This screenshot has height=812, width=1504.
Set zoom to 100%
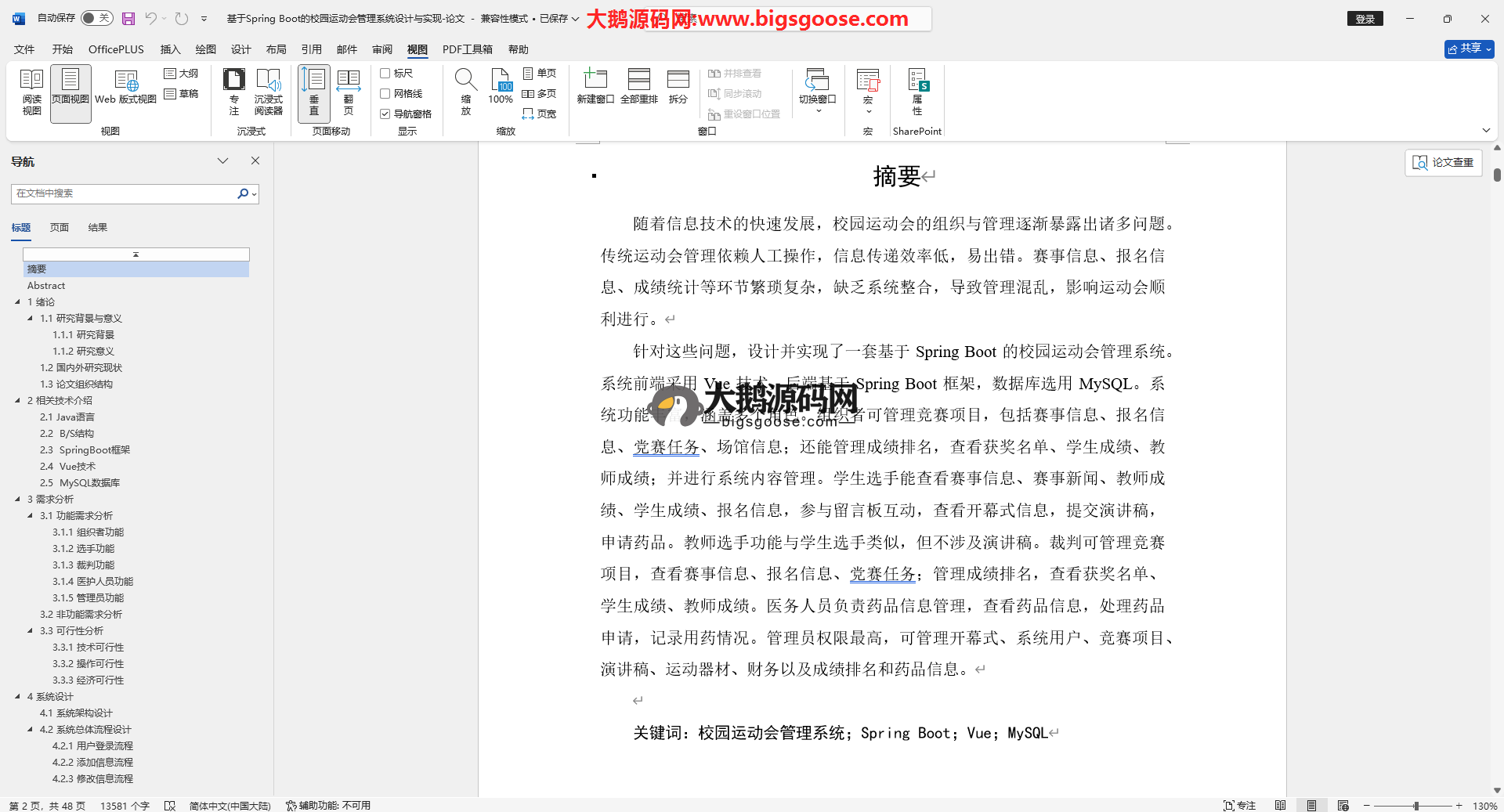click(501, 88)
